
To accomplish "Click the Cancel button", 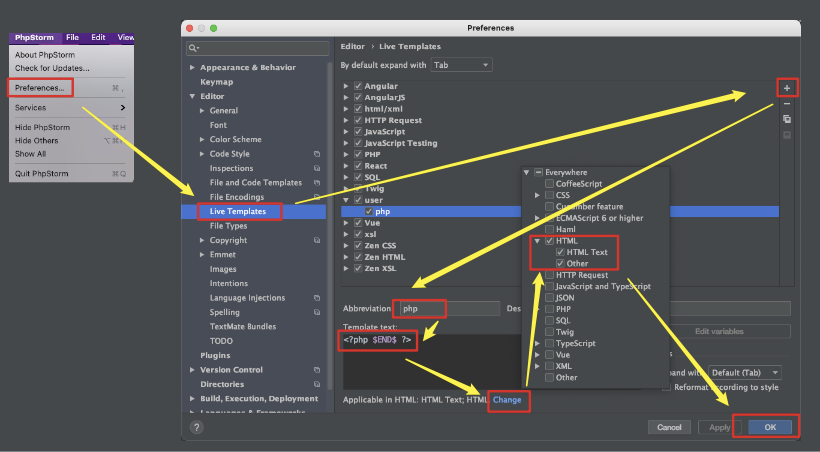I will pos(669,427).
